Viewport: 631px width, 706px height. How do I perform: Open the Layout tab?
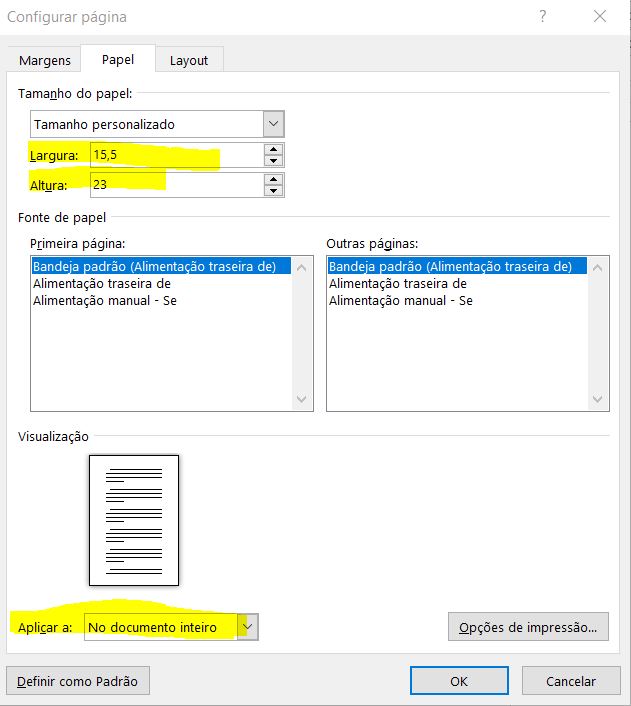pos(189,60)
